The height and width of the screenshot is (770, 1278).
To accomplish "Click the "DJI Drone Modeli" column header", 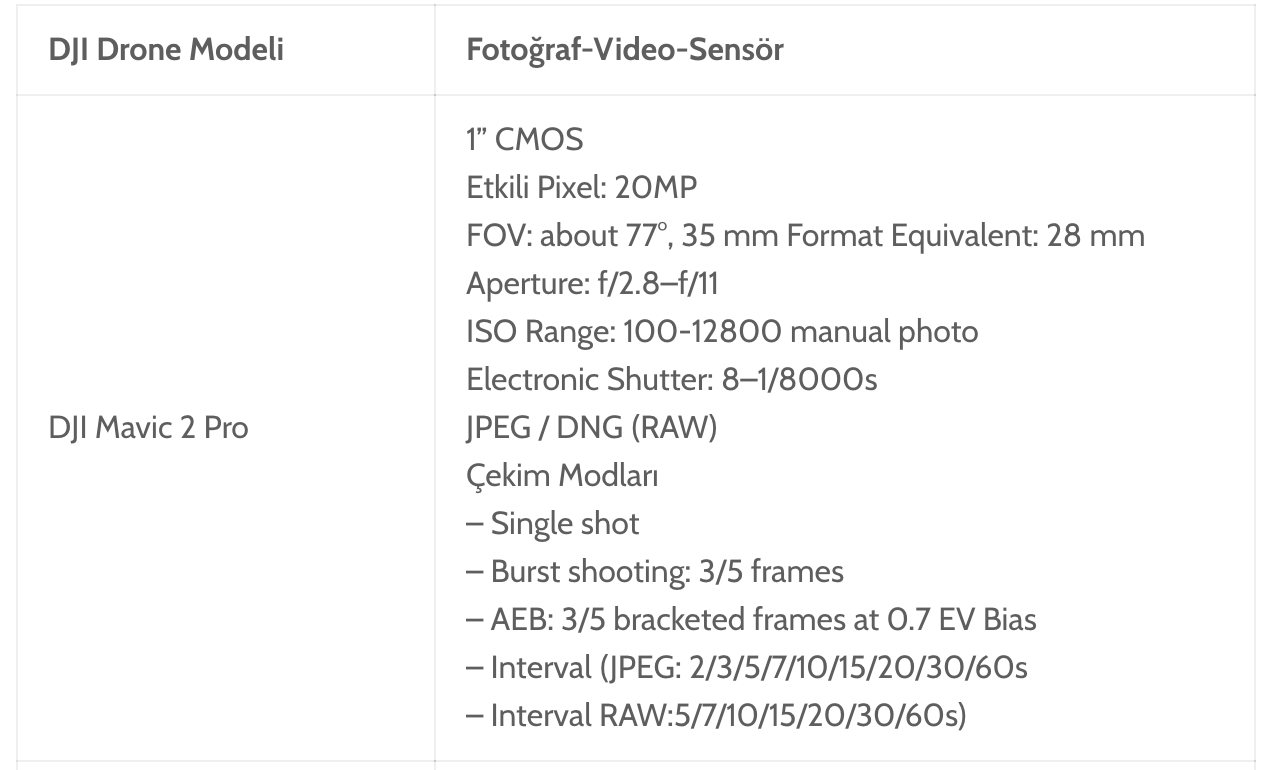I will pos(166,50).
